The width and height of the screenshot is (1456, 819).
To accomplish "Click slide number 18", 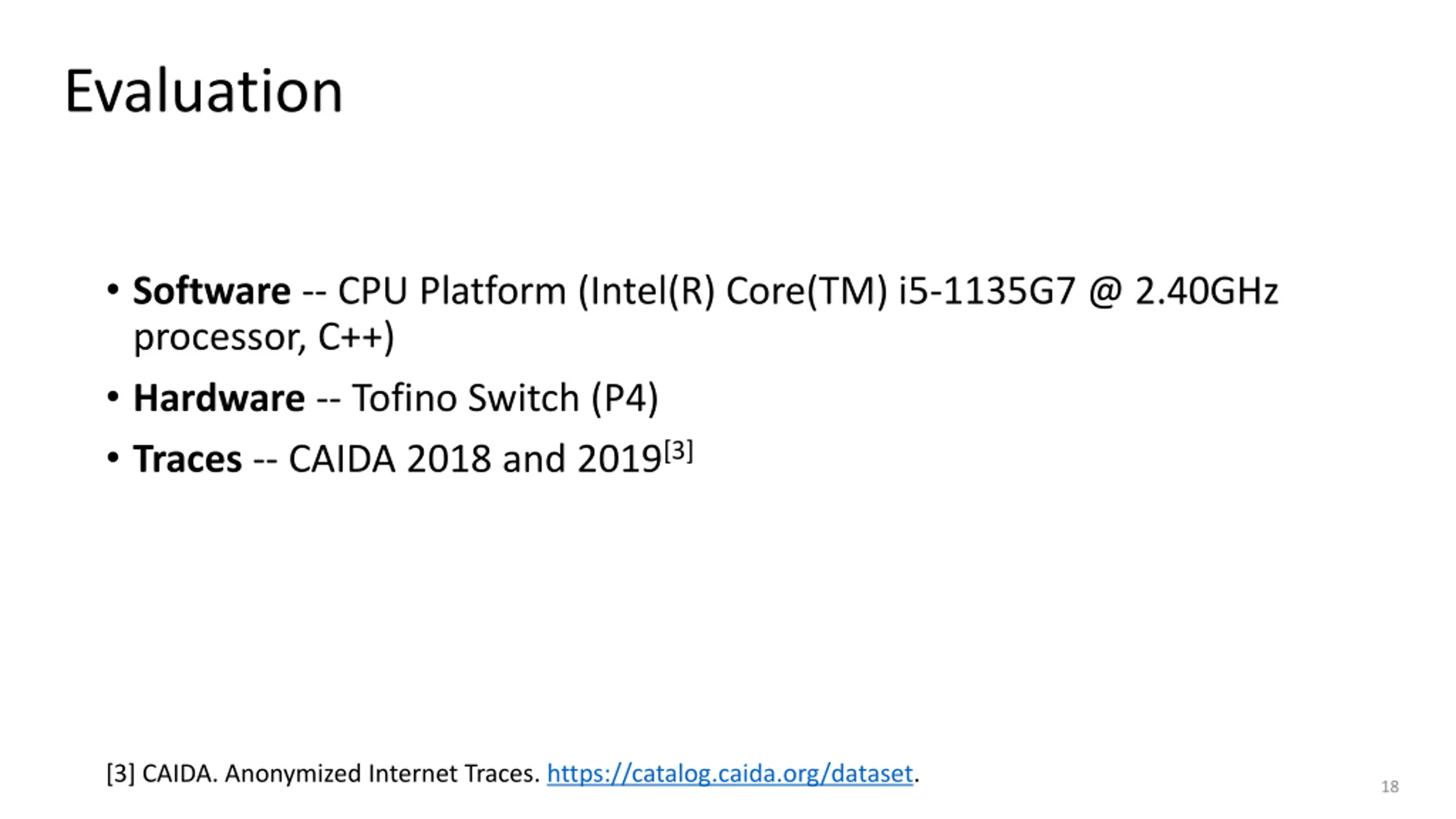I will click(x=1390, y=787).
